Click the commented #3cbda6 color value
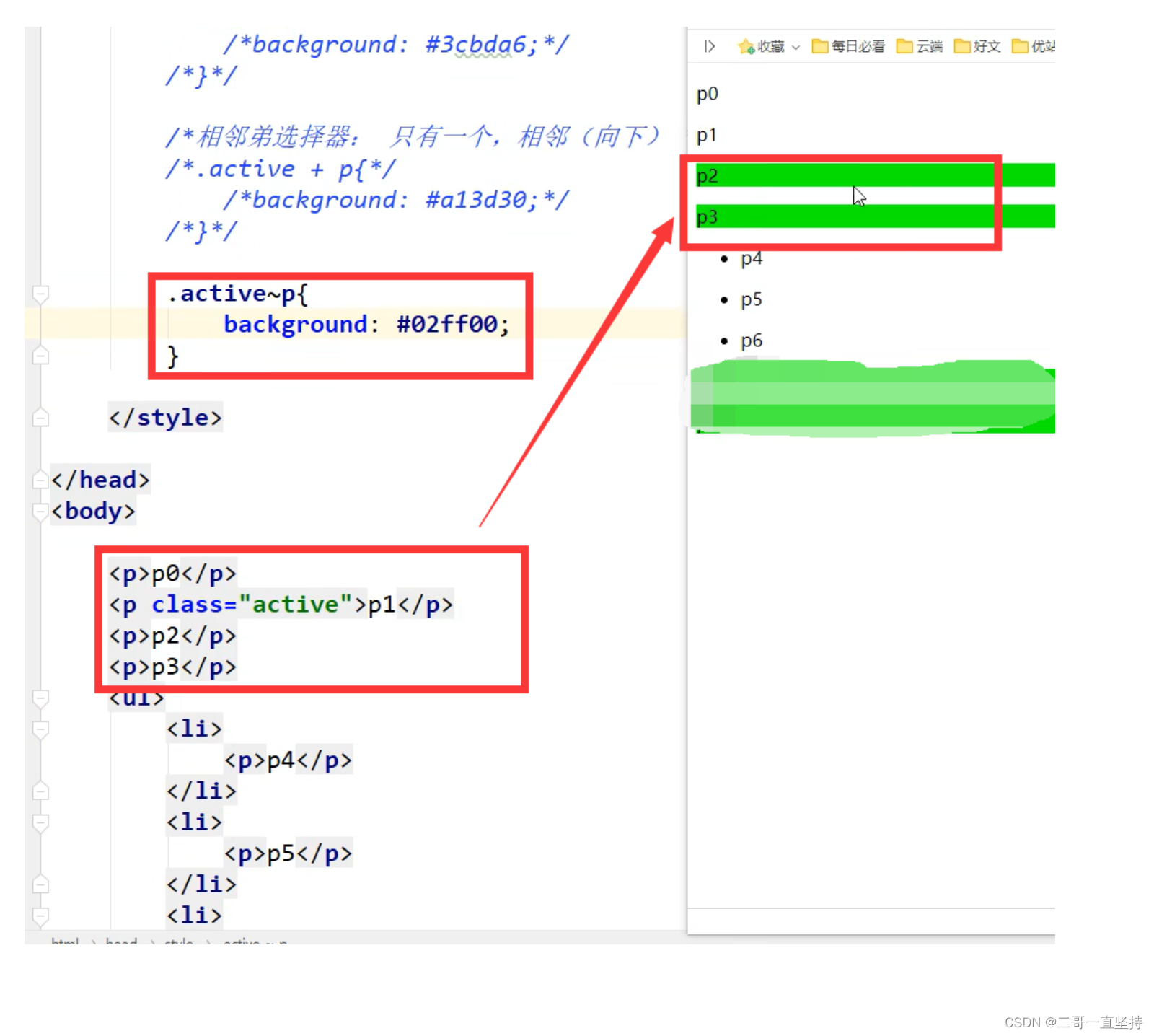The height and width of the screenshot is (1036, 1154). (x=476, y=45)
